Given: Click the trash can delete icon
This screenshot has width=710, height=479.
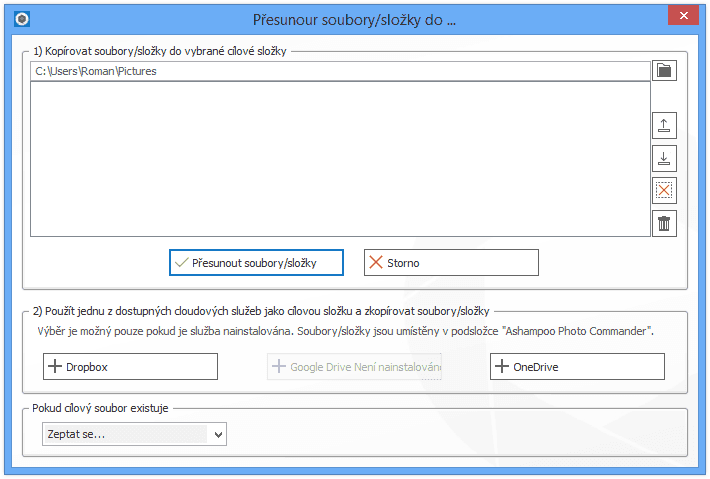Looking at the screenshot, I should [664, 224].
